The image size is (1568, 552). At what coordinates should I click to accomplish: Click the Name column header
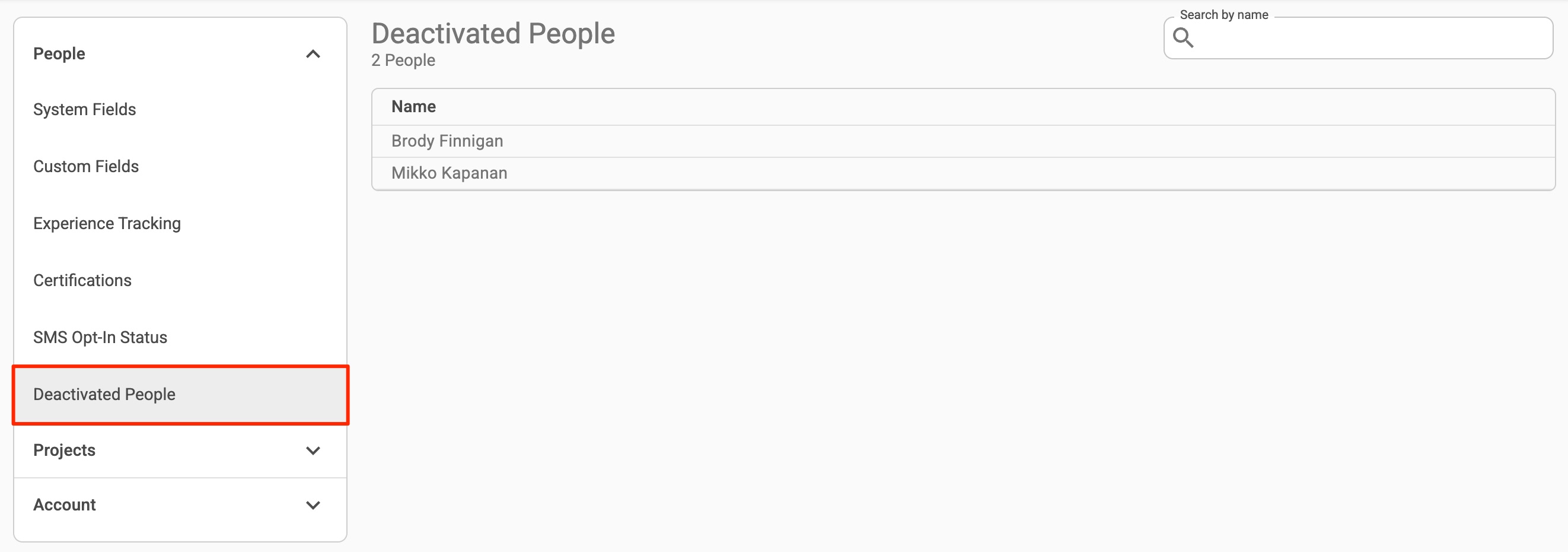[x=413, y=107]
